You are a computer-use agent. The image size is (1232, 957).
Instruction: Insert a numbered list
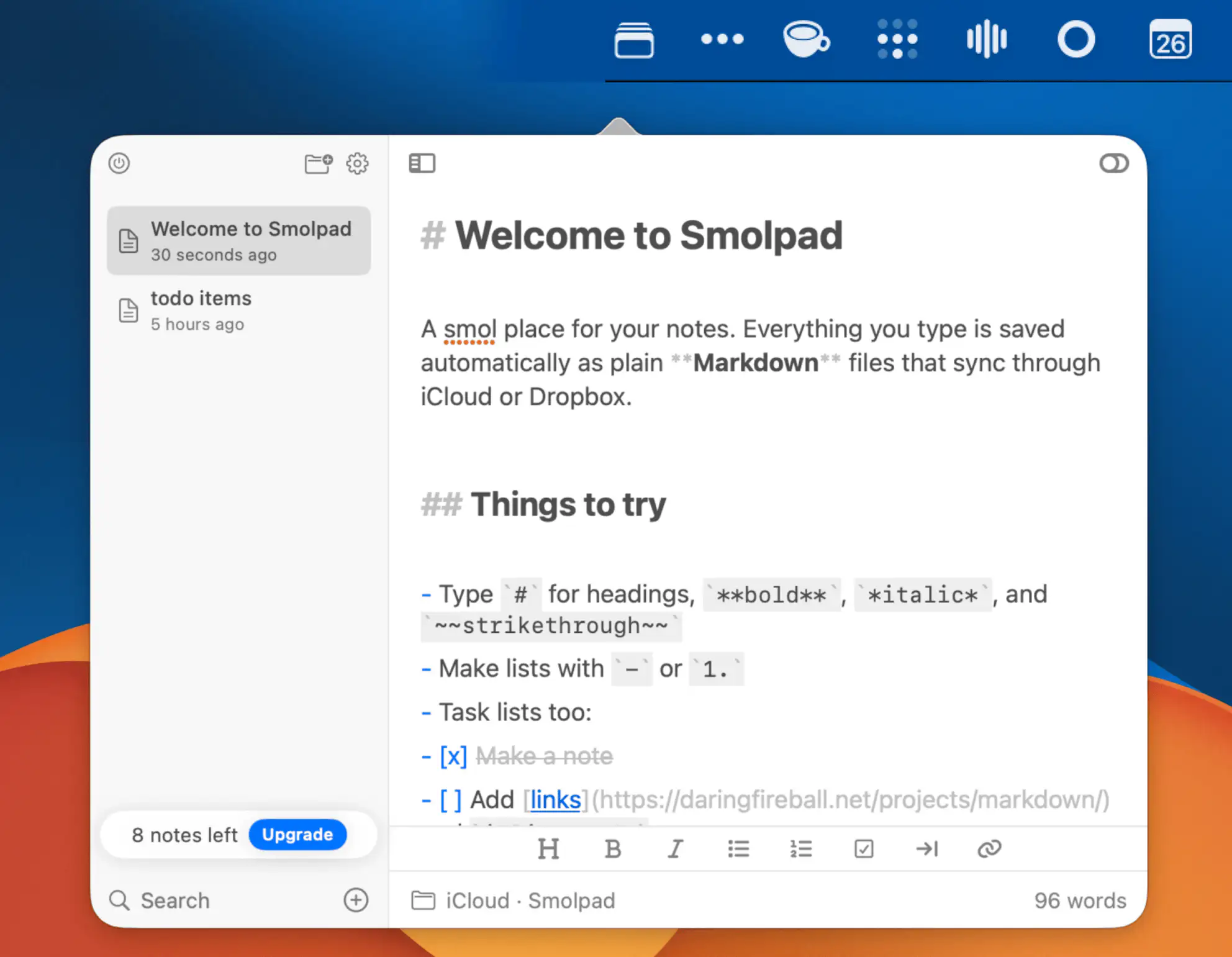(801, 848)
